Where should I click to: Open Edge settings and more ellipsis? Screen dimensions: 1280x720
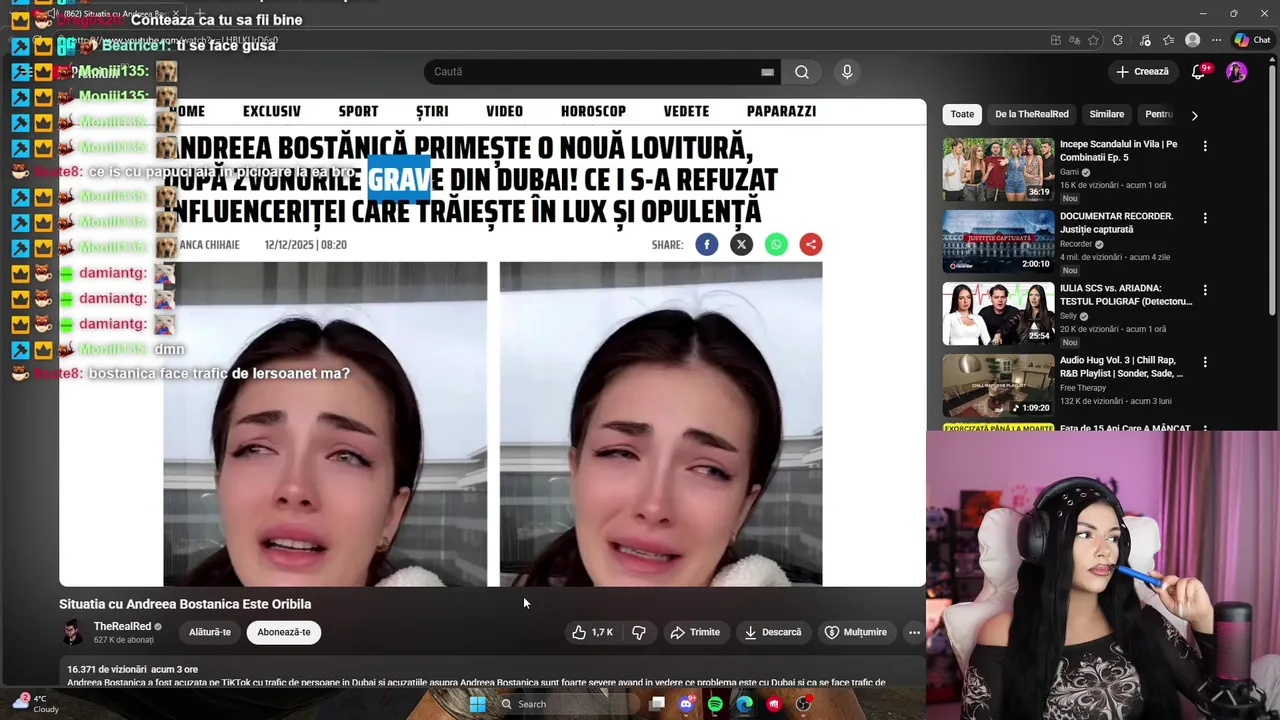point(1216,40)
